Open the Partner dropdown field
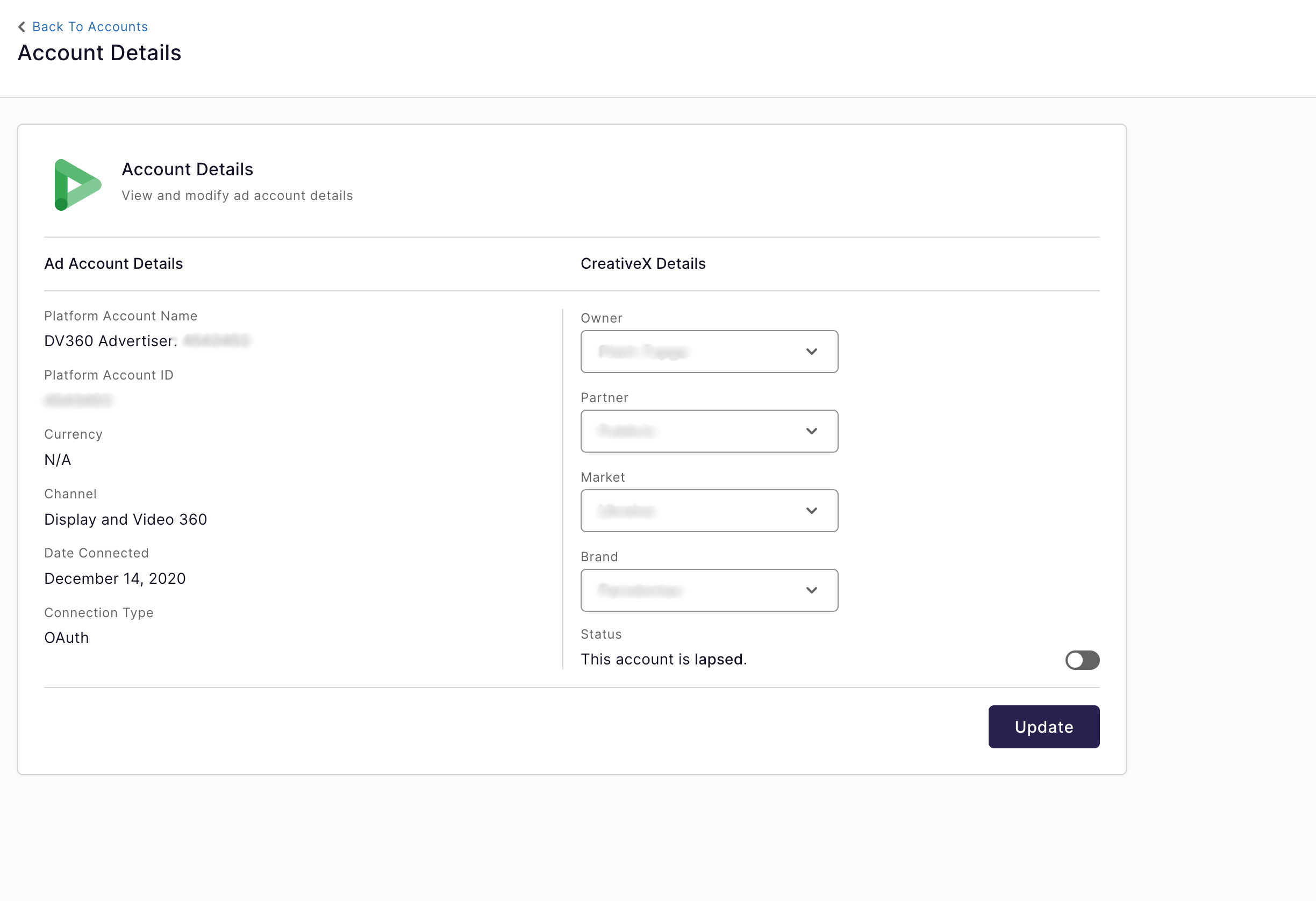This screenshot has height=901, width=1316. tap(709, 432)
